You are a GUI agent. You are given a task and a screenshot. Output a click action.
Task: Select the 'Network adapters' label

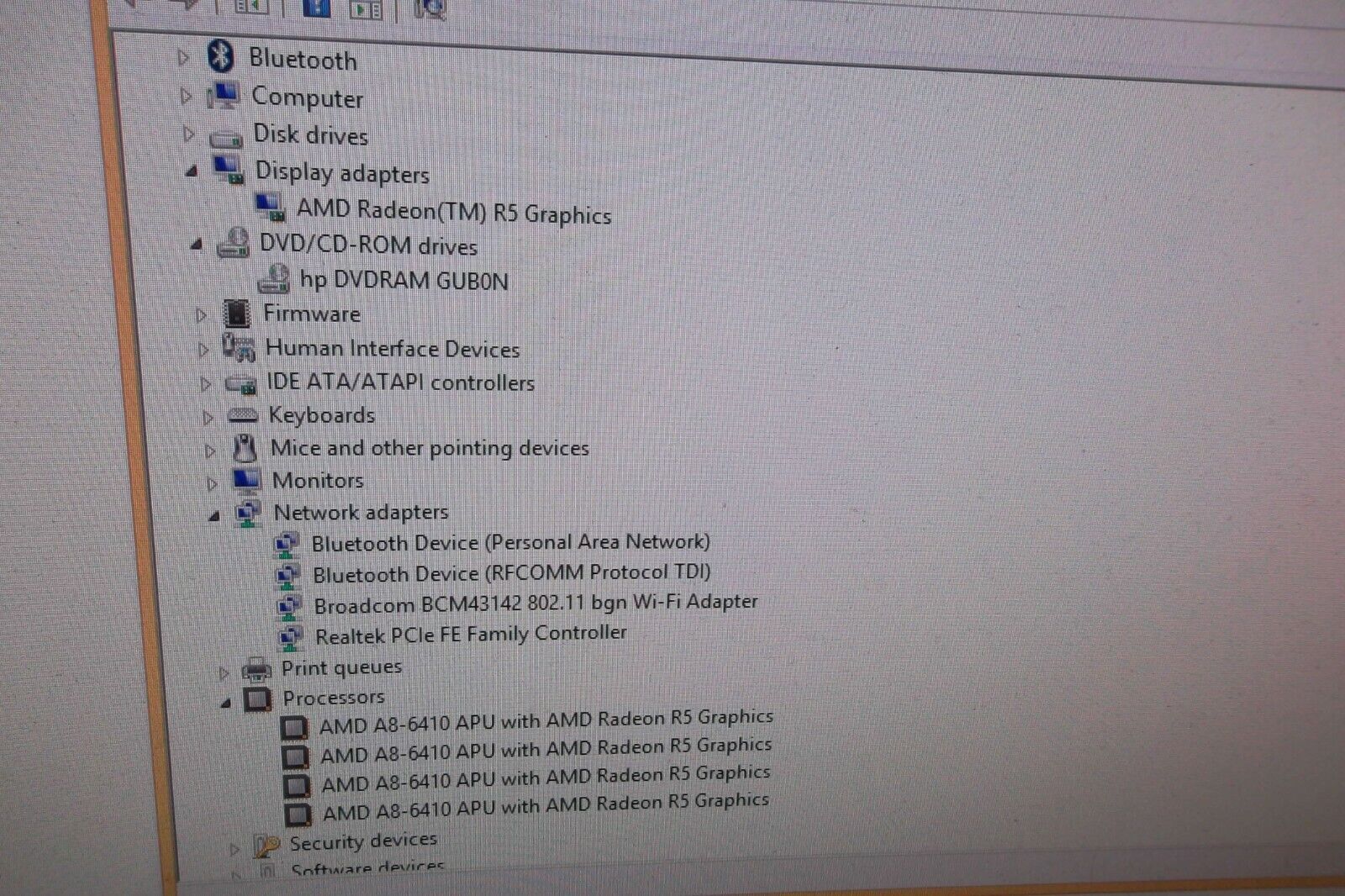pos(361,512)
